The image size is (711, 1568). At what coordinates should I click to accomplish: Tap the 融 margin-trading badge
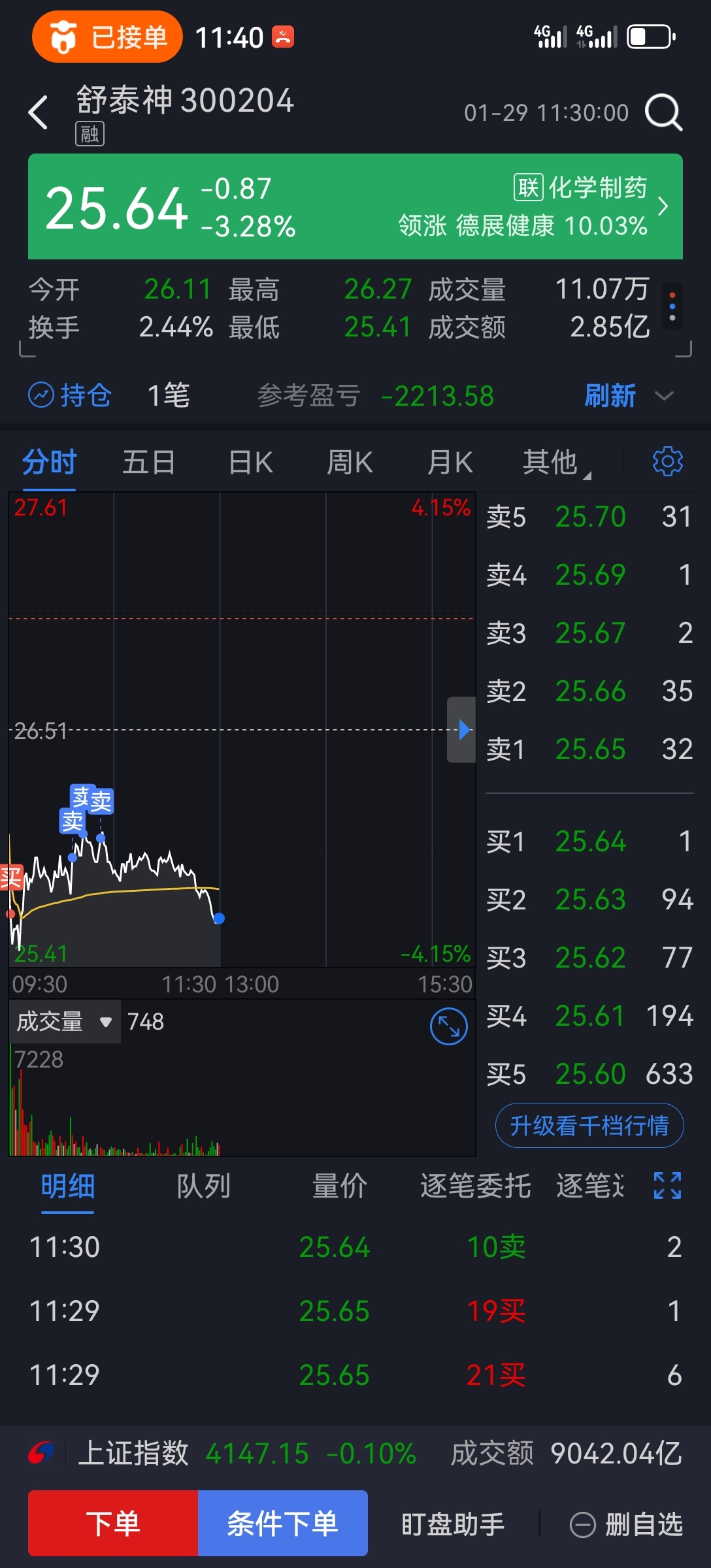coord(90,135)
